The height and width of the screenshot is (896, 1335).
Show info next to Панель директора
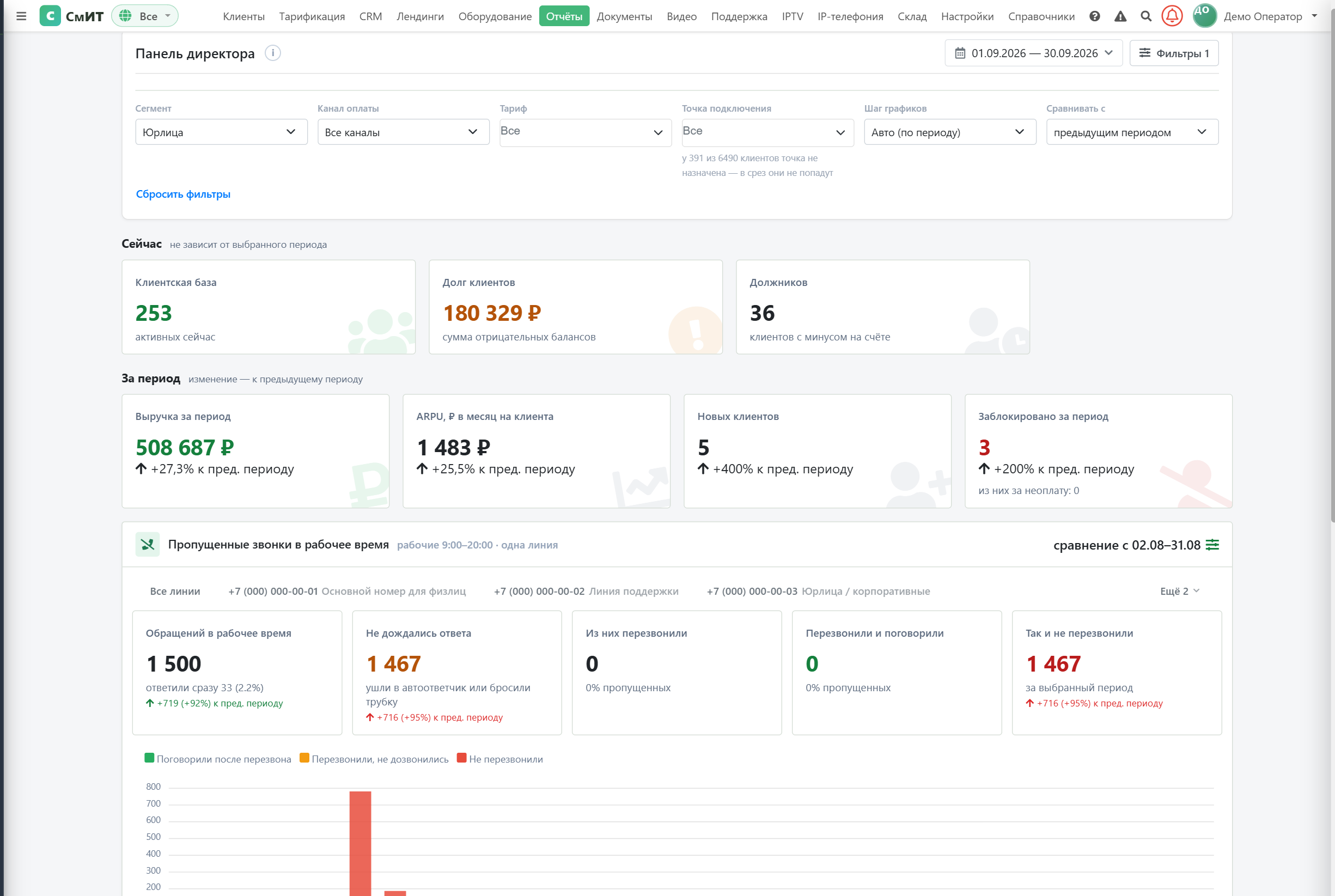[x=272, y=53]
